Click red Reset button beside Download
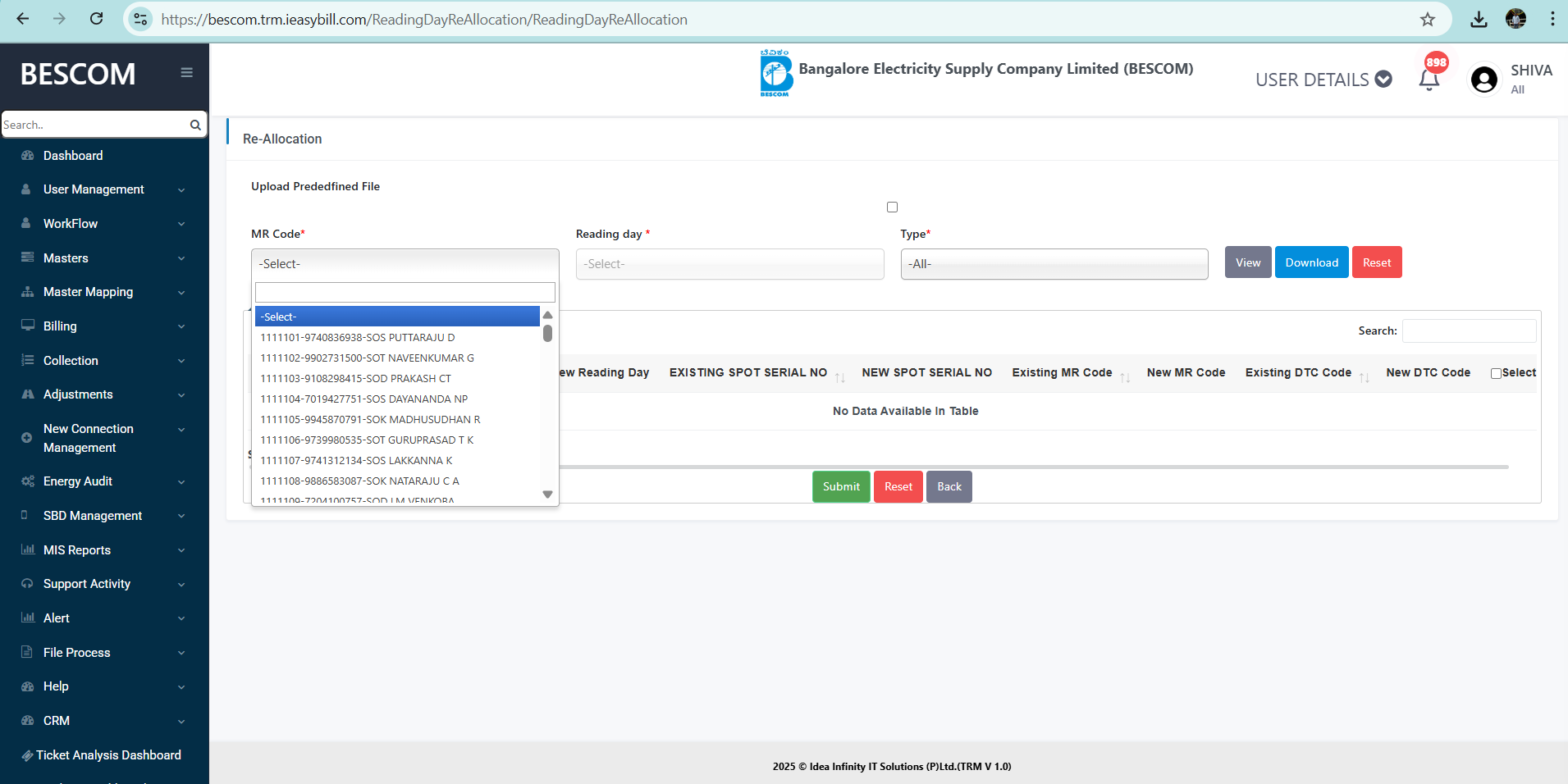This screenshot has width=1568, height=784. pos(1377,262)
